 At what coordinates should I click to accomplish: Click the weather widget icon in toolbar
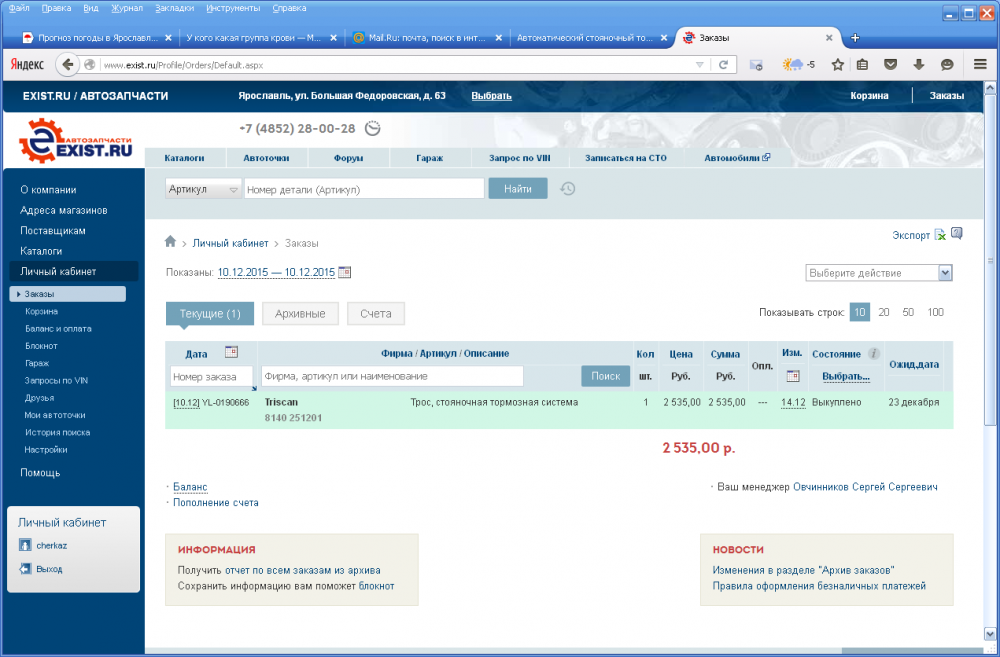pyautogui.click(x=793, y=64)
